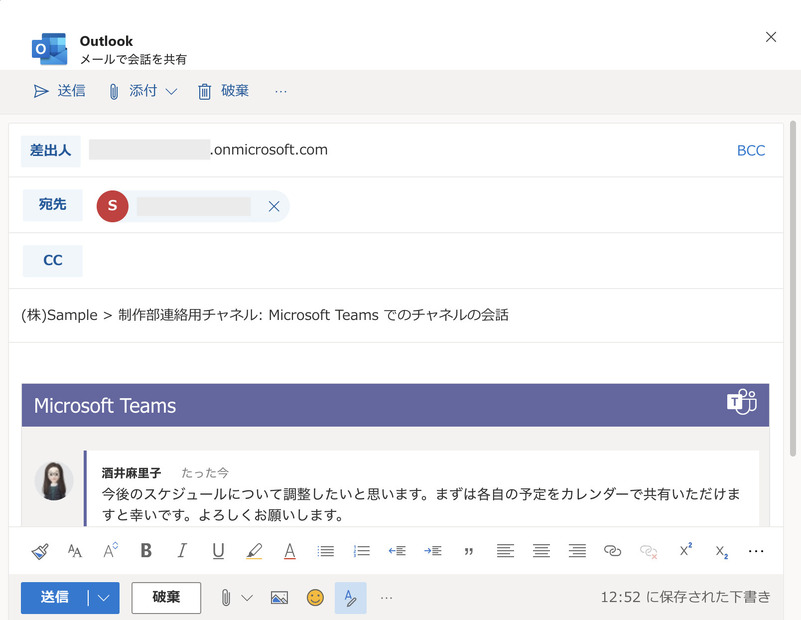Click the Microsoft Teams logo in banner
801x620 pixels.
point(742,402)
